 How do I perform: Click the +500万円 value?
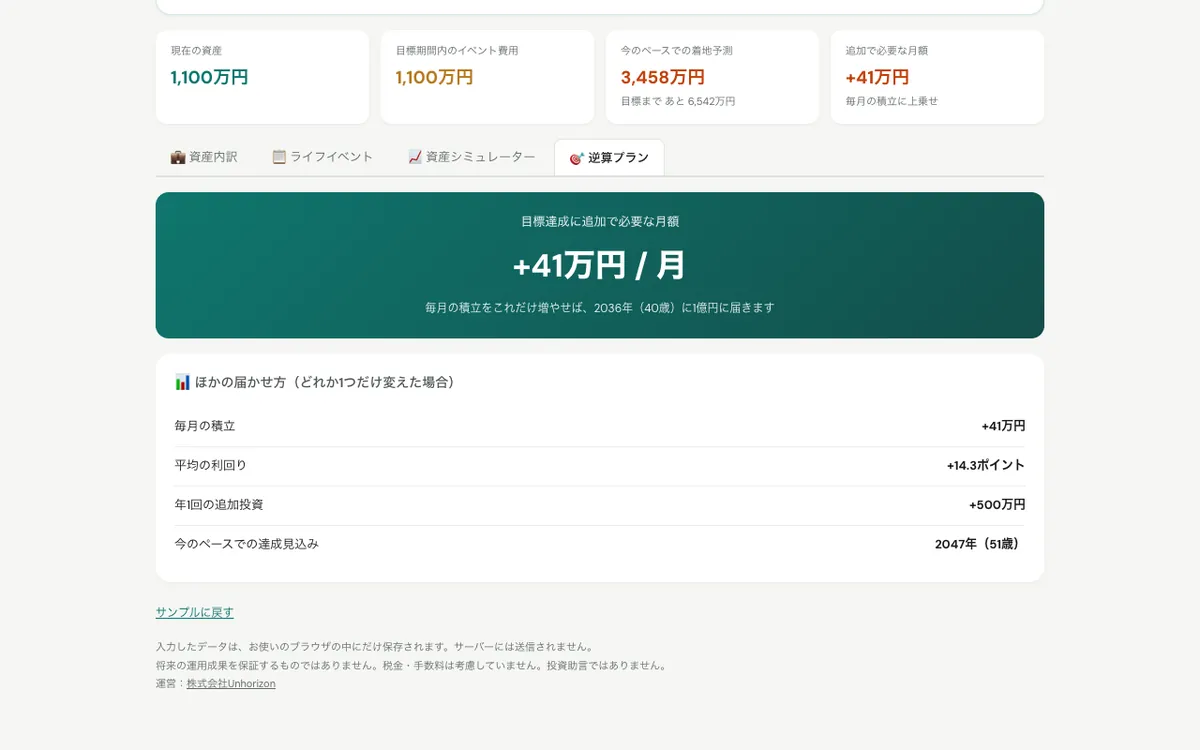997,505
